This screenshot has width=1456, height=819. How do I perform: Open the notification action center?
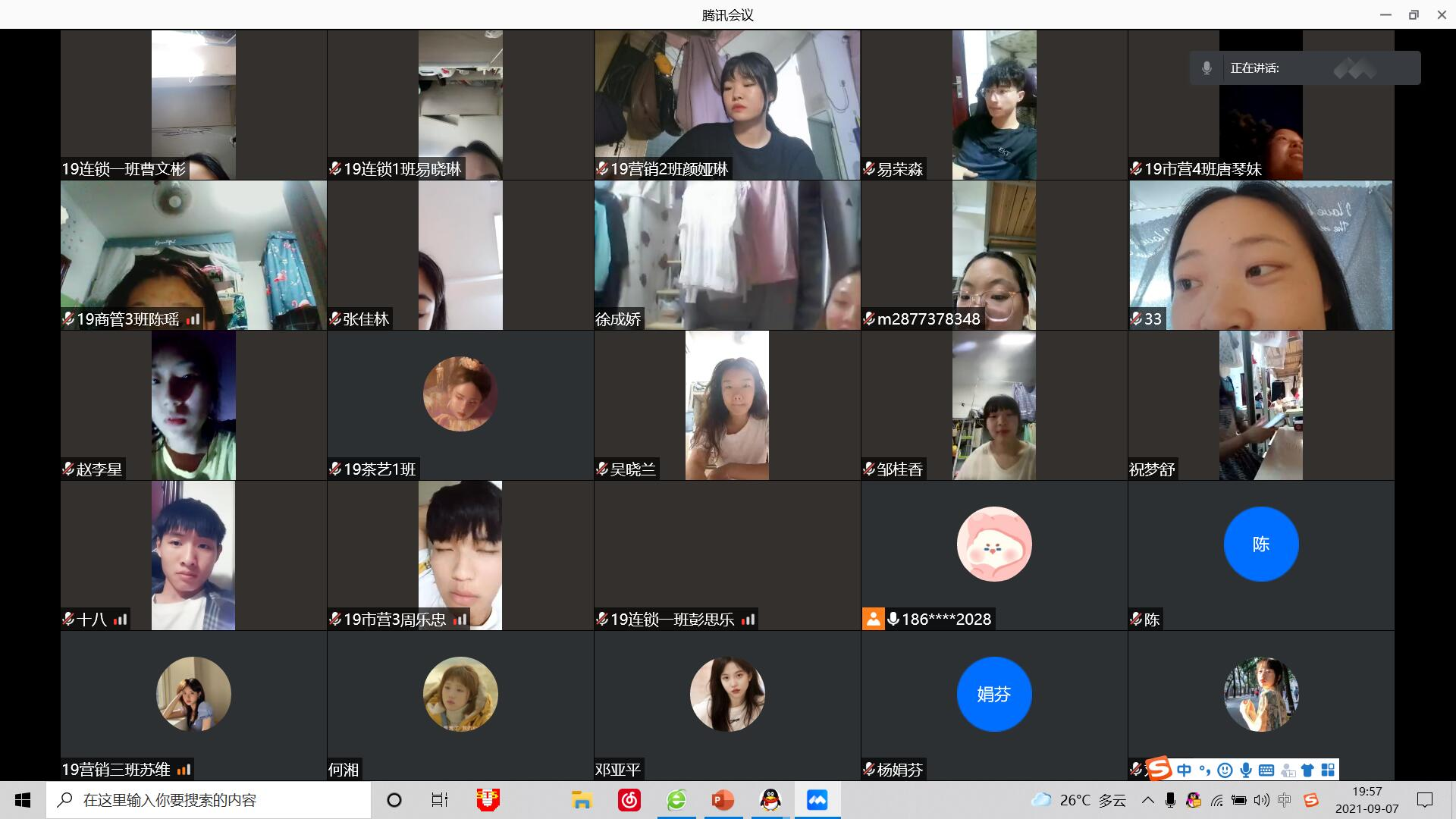coord(1425,800)
